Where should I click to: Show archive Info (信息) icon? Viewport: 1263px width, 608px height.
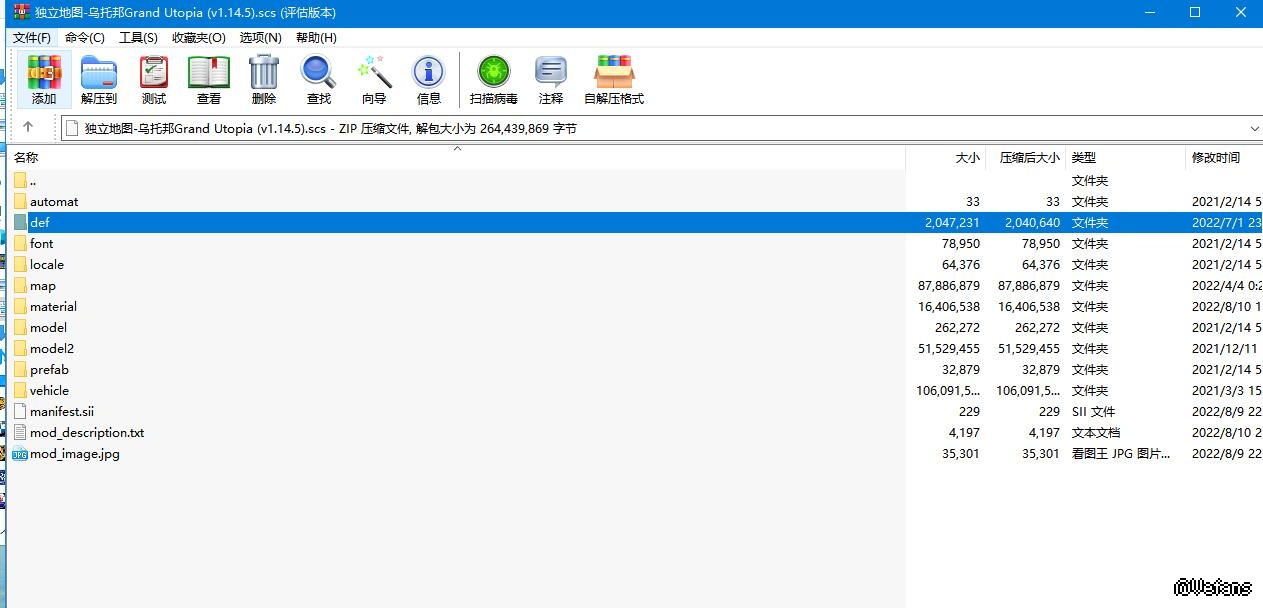429,78
